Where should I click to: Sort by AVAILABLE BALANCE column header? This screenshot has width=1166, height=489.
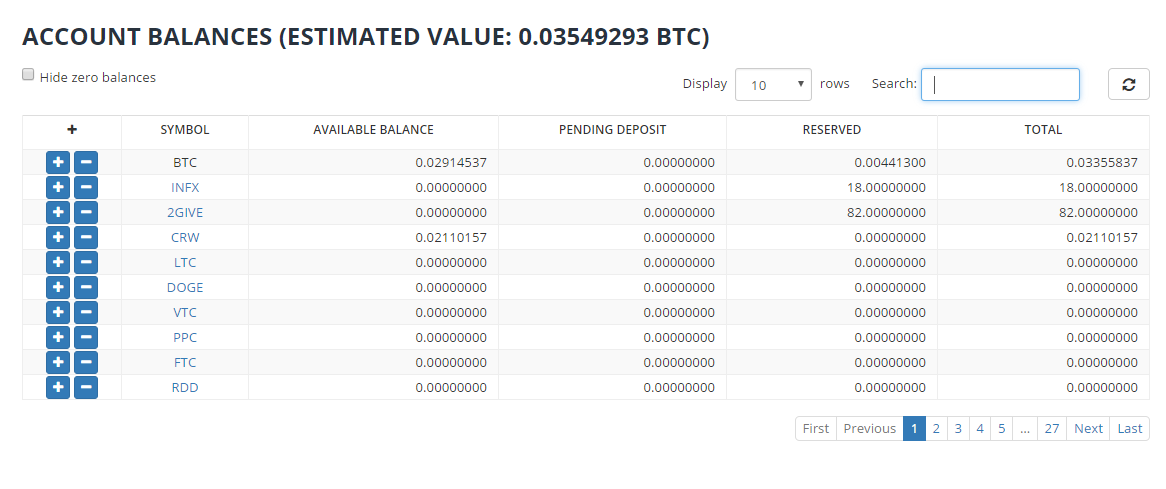[x=373, y=130]
